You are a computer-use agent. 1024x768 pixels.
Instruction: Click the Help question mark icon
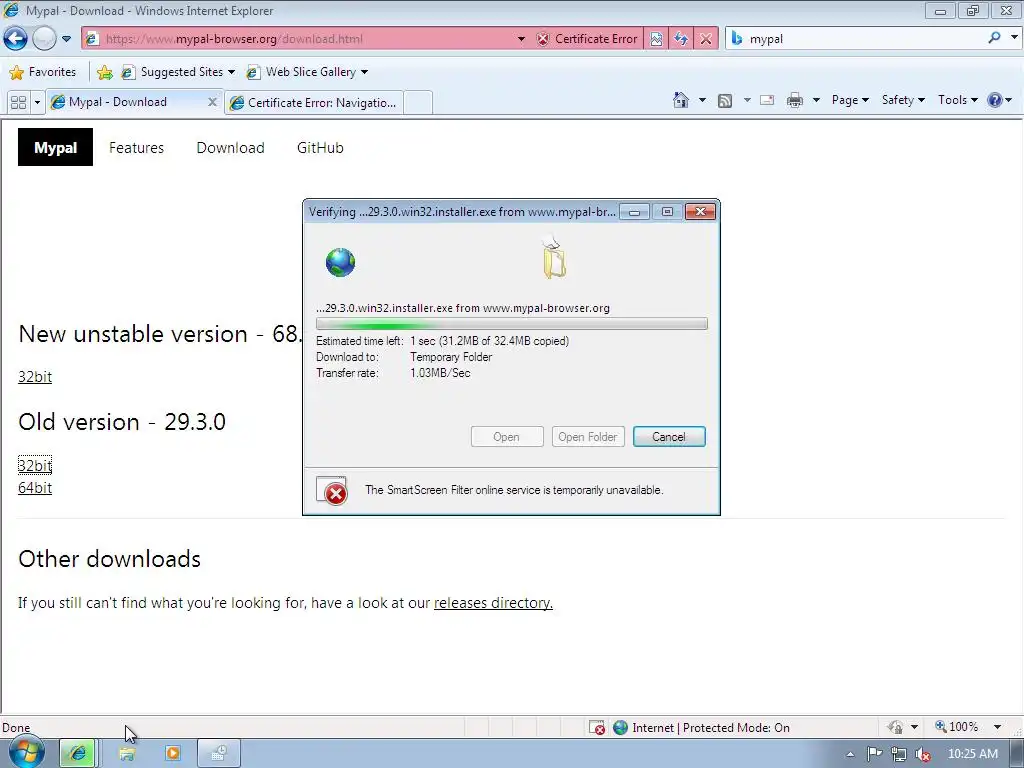[995, 100]
